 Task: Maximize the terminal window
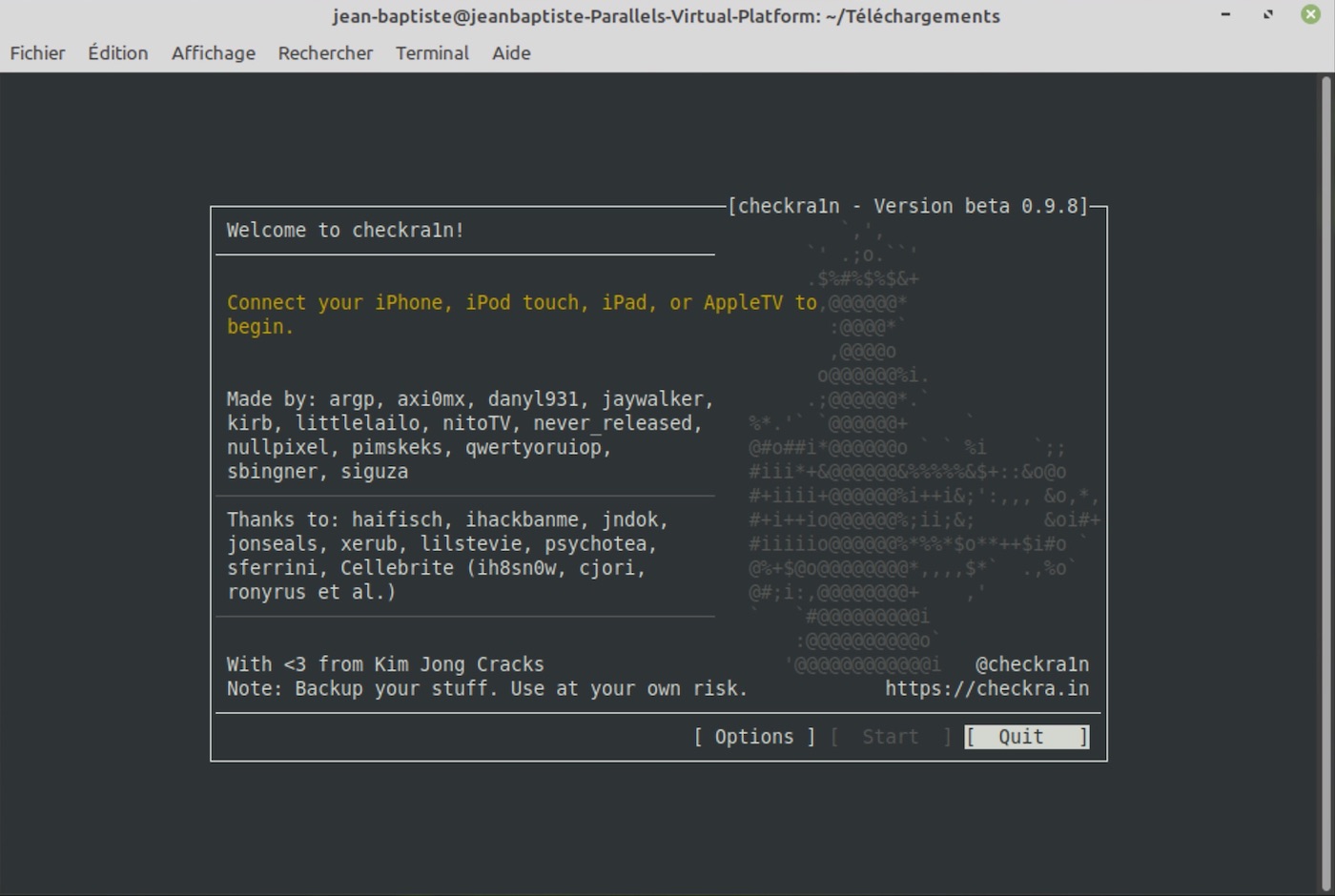click(1268, 14)
